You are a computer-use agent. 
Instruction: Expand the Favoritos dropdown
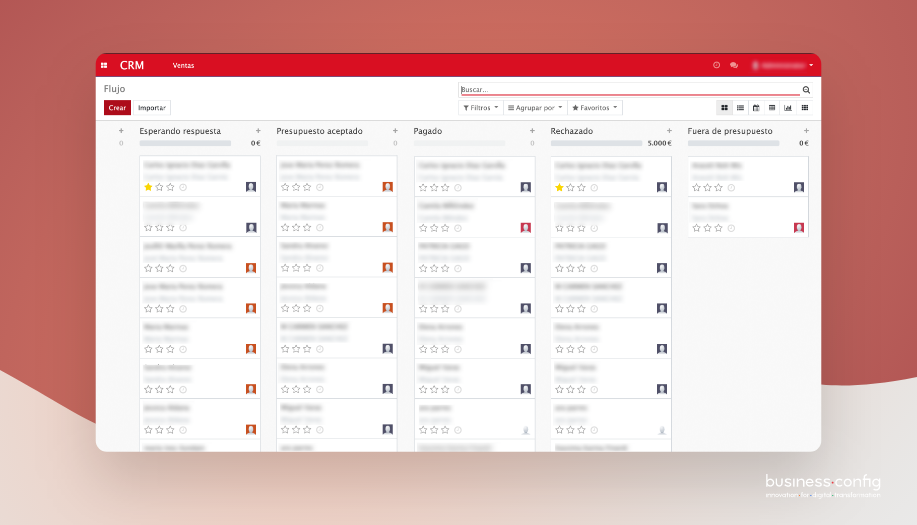595,108
